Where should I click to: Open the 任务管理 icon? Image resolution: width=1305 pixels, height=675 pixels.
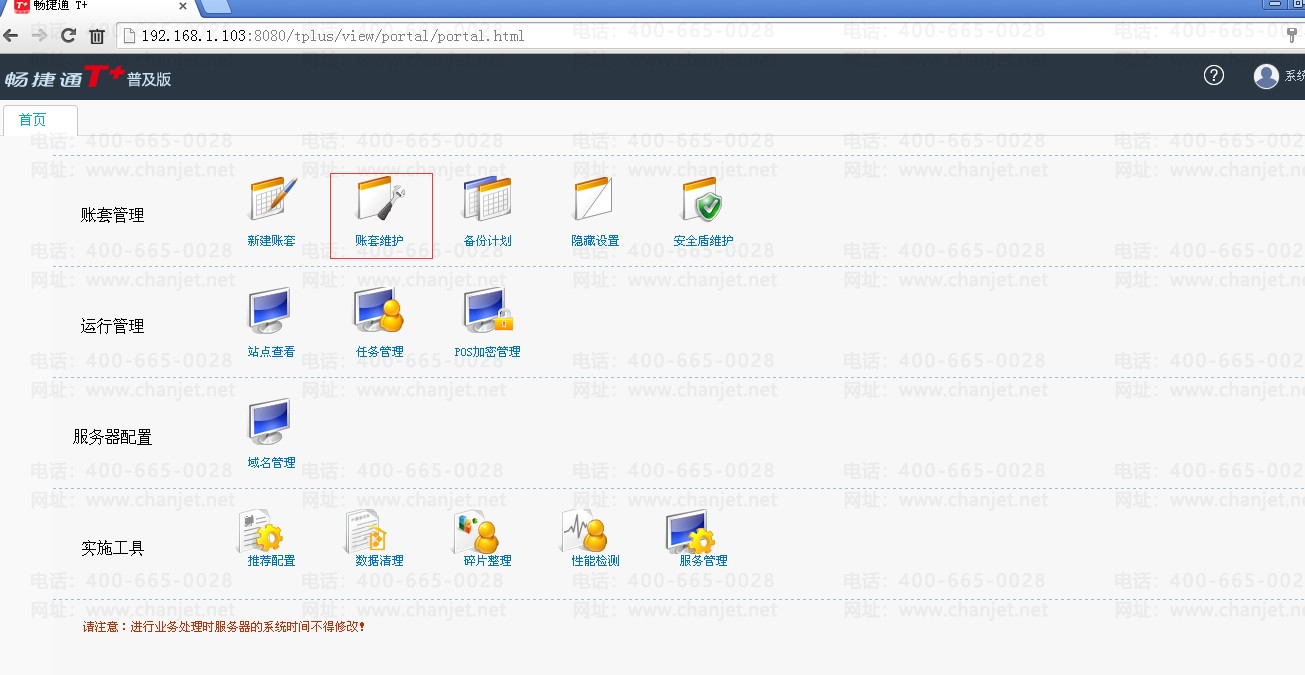click(x=379, y=310)
